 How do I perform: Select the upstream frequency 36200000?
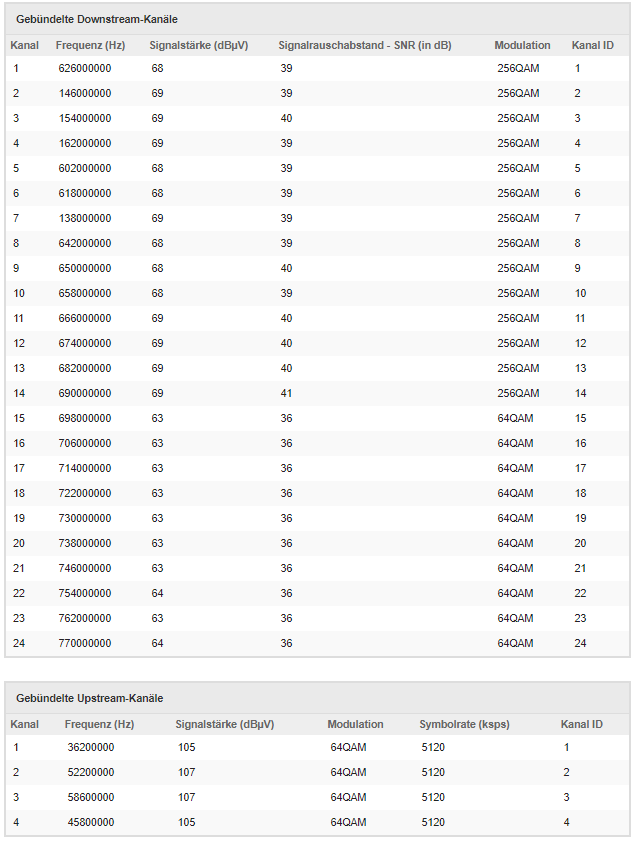89,747
